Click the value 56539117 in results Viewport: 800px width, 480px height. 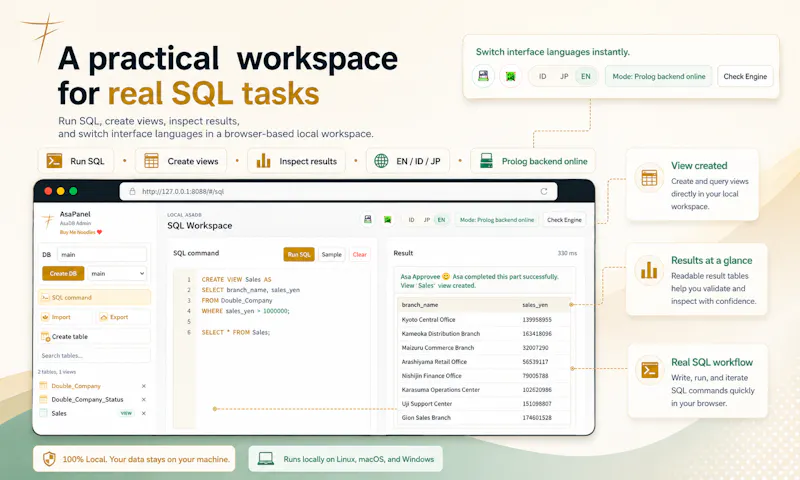[535, 362]
